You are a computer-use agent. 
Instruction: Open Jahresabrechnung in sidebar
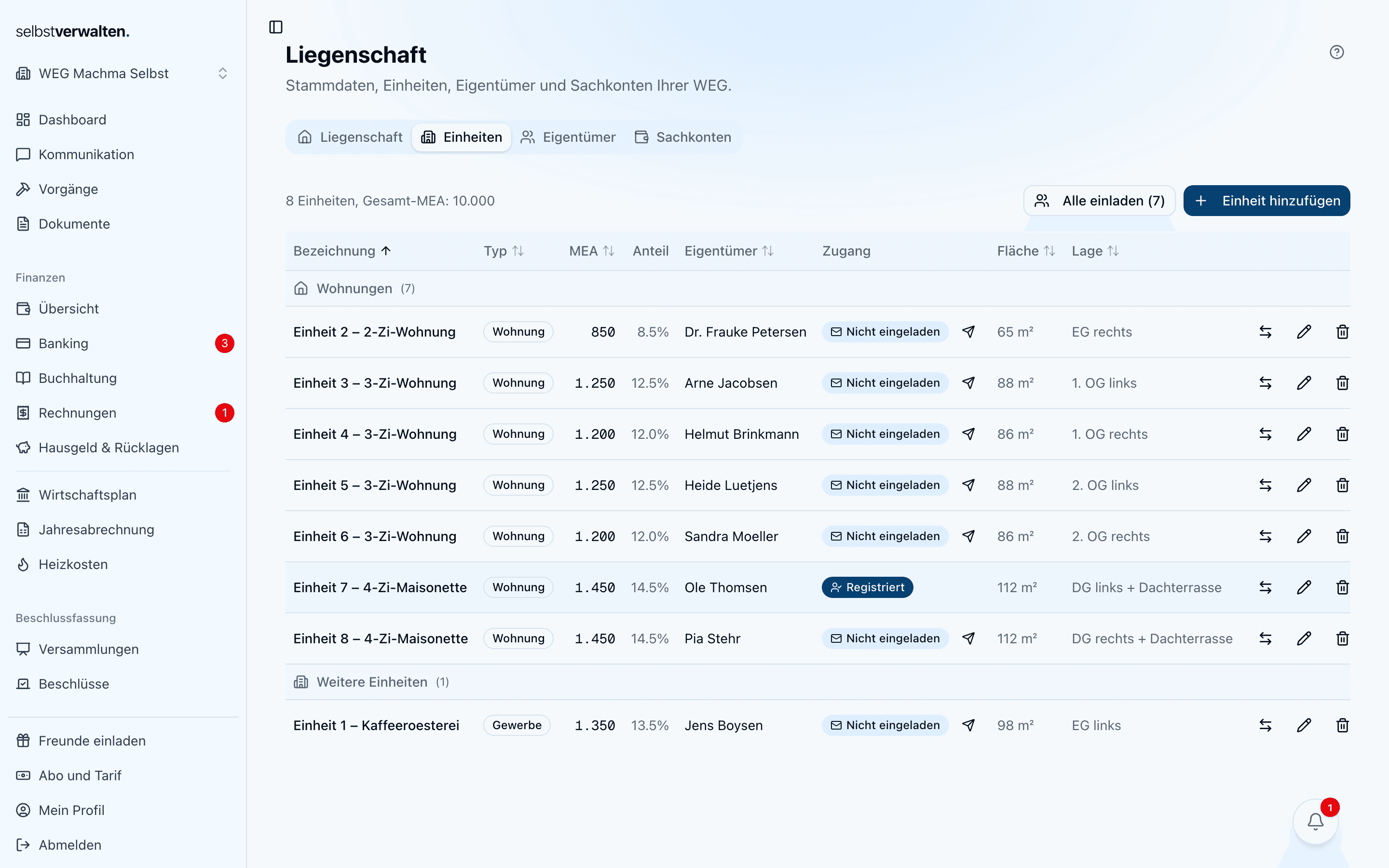click(123, 530)
